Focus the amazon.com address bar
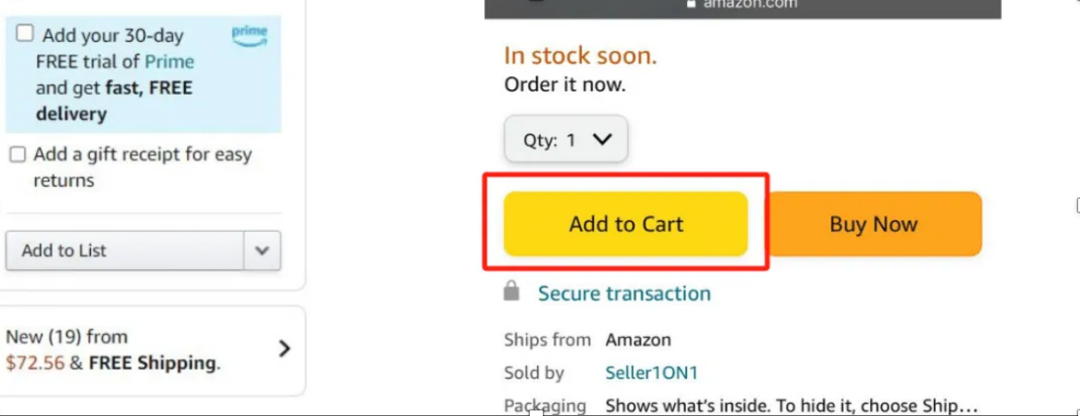The height and width of the screenshot is (416, 1080). click(x=742, y=6)
